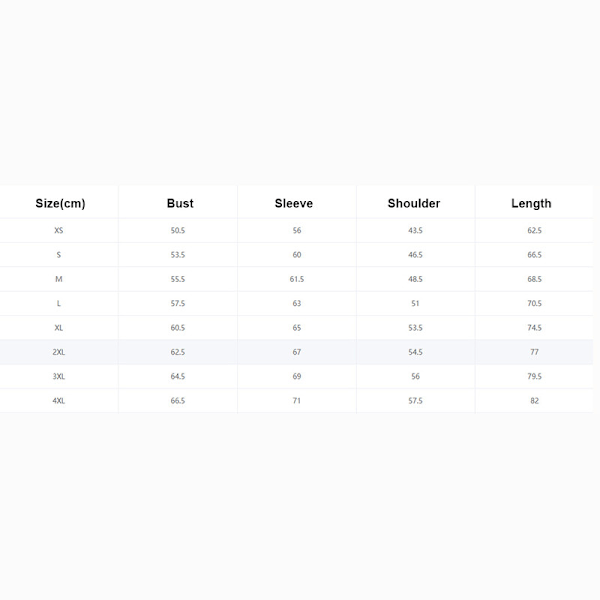Click the L shoulder value 51

(415, 303)
